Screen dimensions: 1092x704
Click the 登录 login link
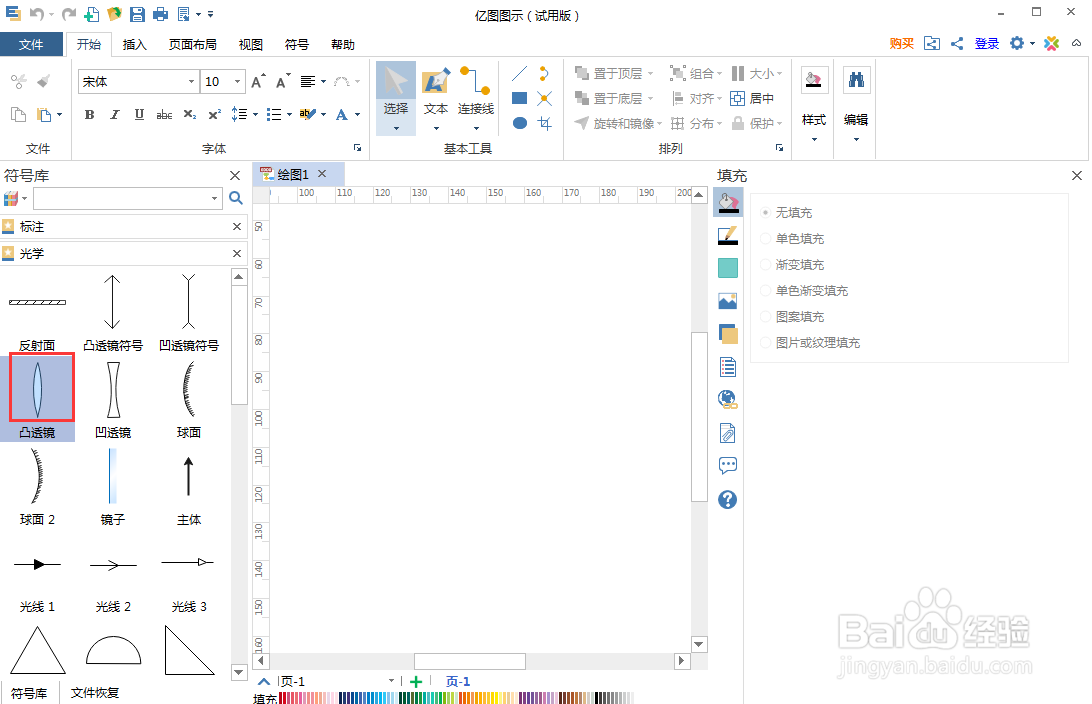(987, 43)
